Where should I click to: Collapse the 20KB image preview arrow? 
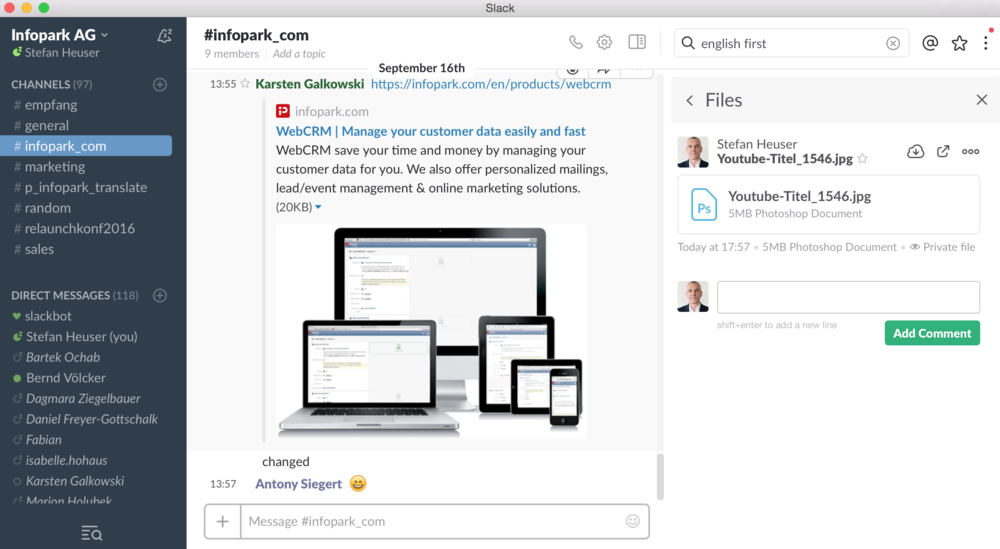coord(318,207)
